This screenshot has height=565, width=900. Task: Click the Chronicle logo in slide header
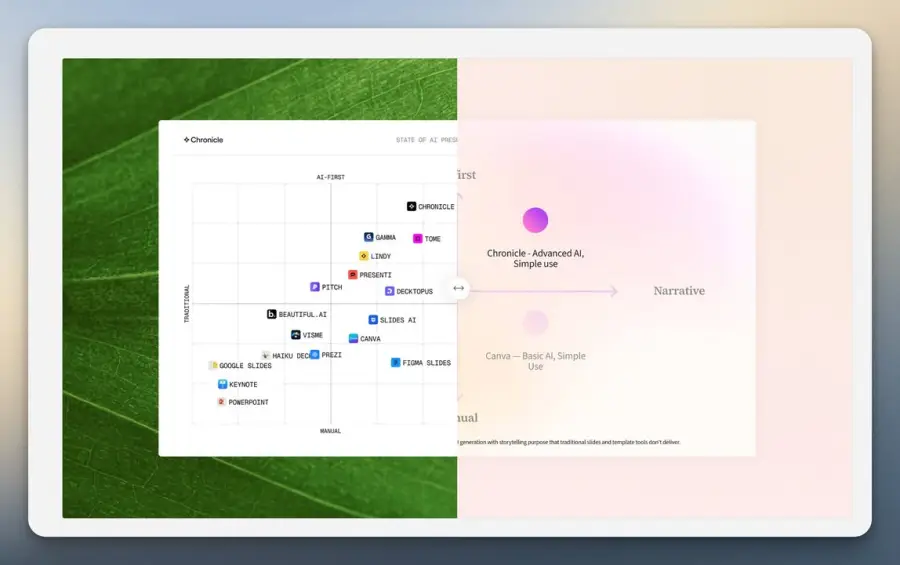pos(203,140)
